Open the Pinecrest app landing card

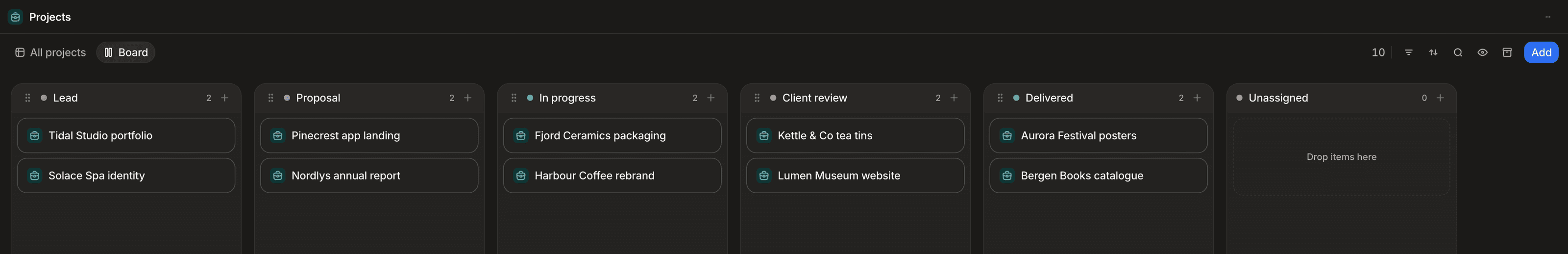(x=369, y=136)
